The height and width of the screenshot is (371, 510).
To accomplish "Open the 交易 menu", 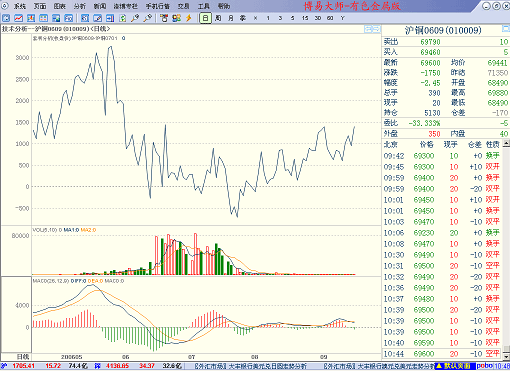I will click(x=183, y=6).
